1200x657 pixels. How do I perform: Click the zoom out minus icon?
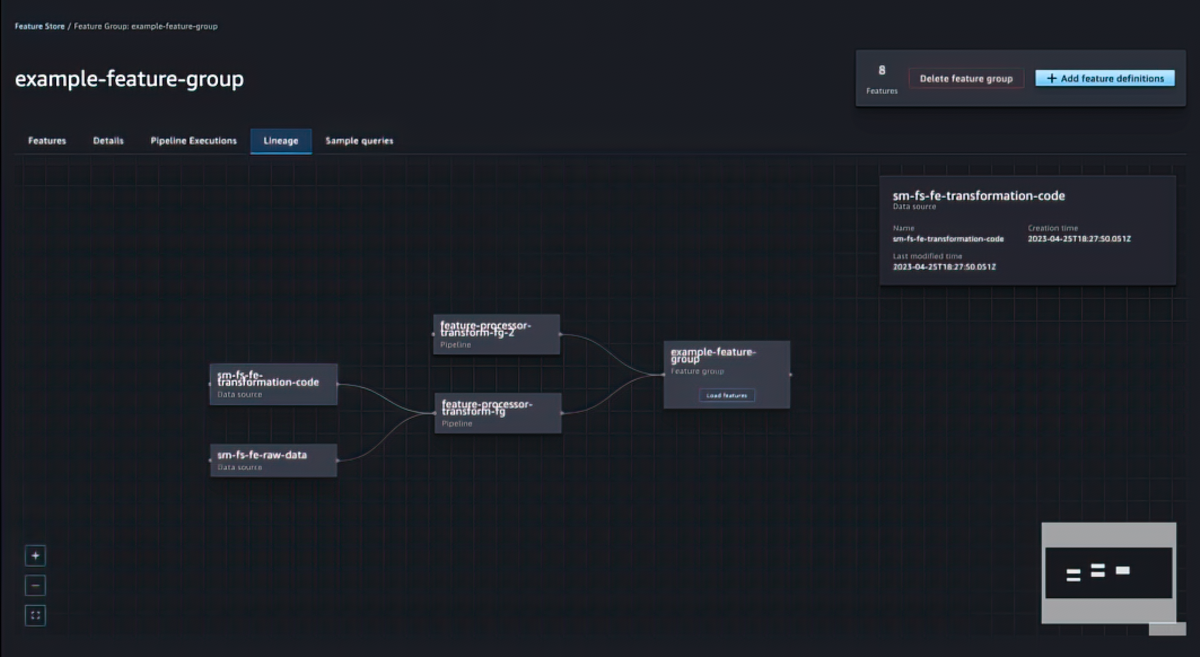pyautogui.click(x=36, y=586)
